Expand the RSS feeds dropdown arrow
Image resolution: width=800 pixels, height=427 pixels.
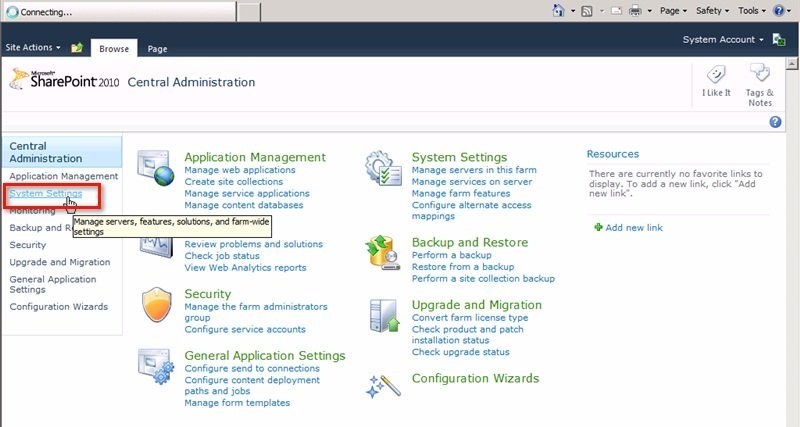[601, 11]
